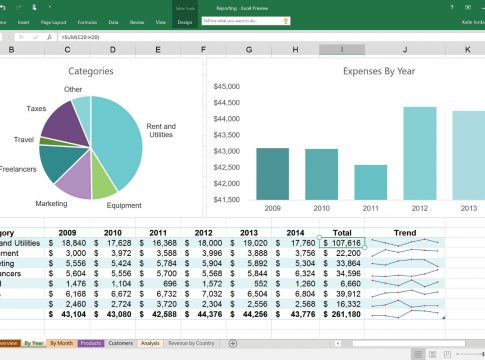Select grand total cell 261,180
Image resolution: width=485 pixels, height=360 pixels.
342,314
